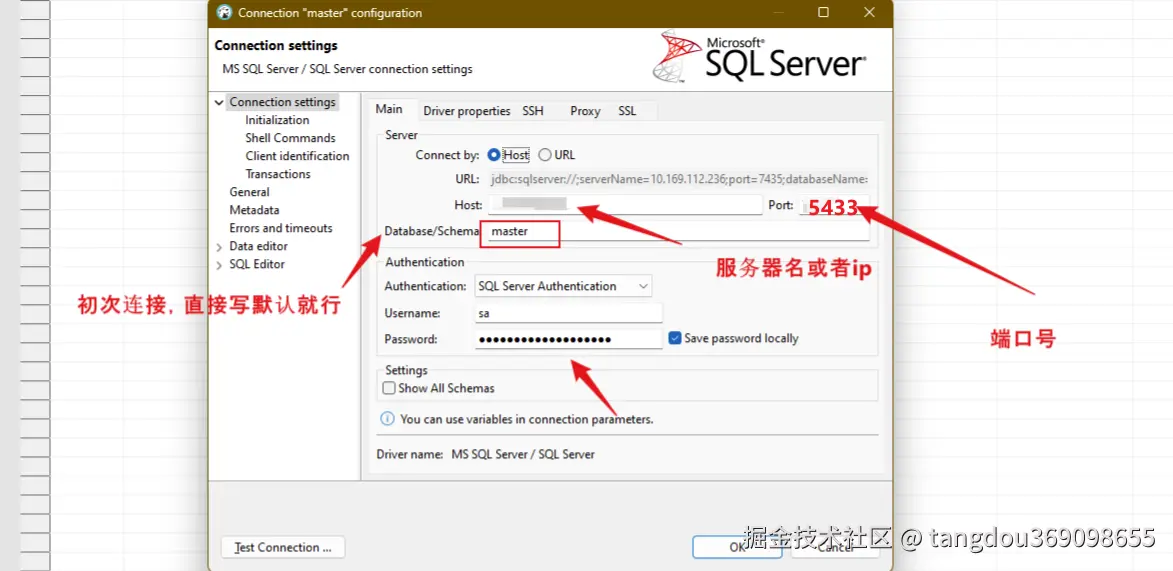Click the Username field containing sa
Screen dimensions: 1173x571
(x=569, y=313)
